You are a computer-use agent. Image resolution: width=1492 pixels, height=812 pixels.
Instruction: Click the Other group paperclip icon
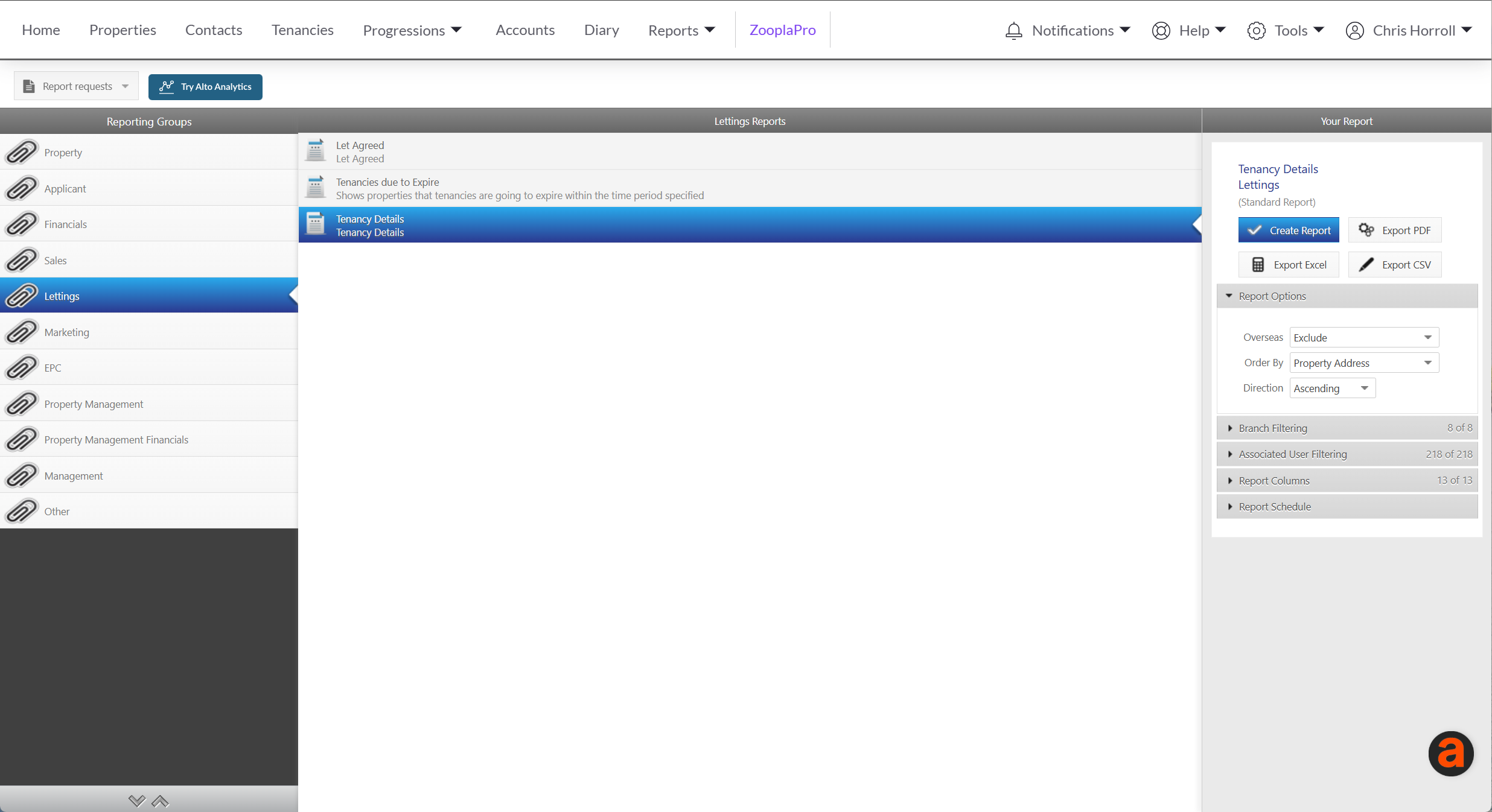pos(22,511)
